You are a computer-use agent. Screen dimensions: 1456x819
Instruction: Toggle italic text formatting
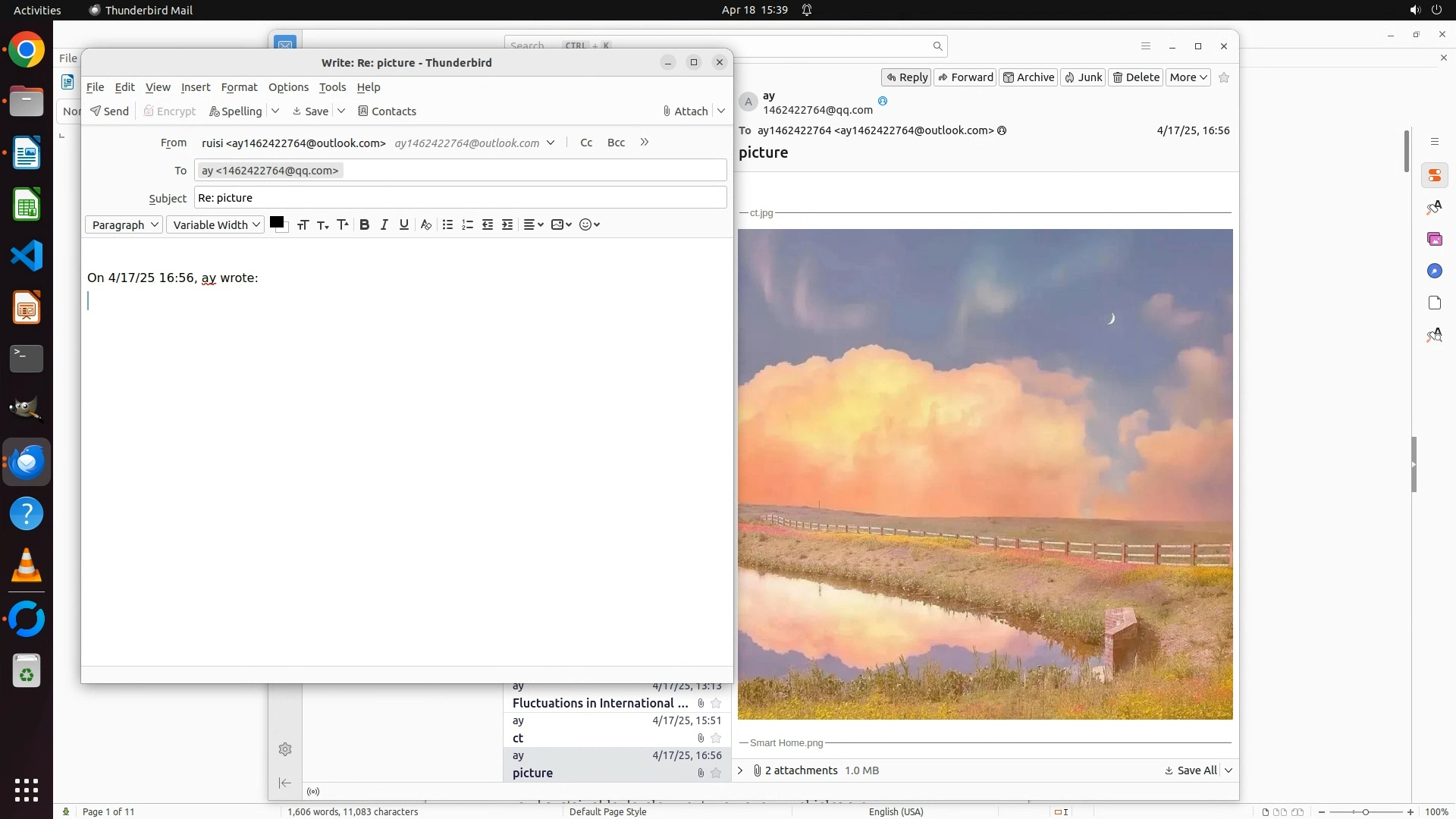click(x=384, y=224)
